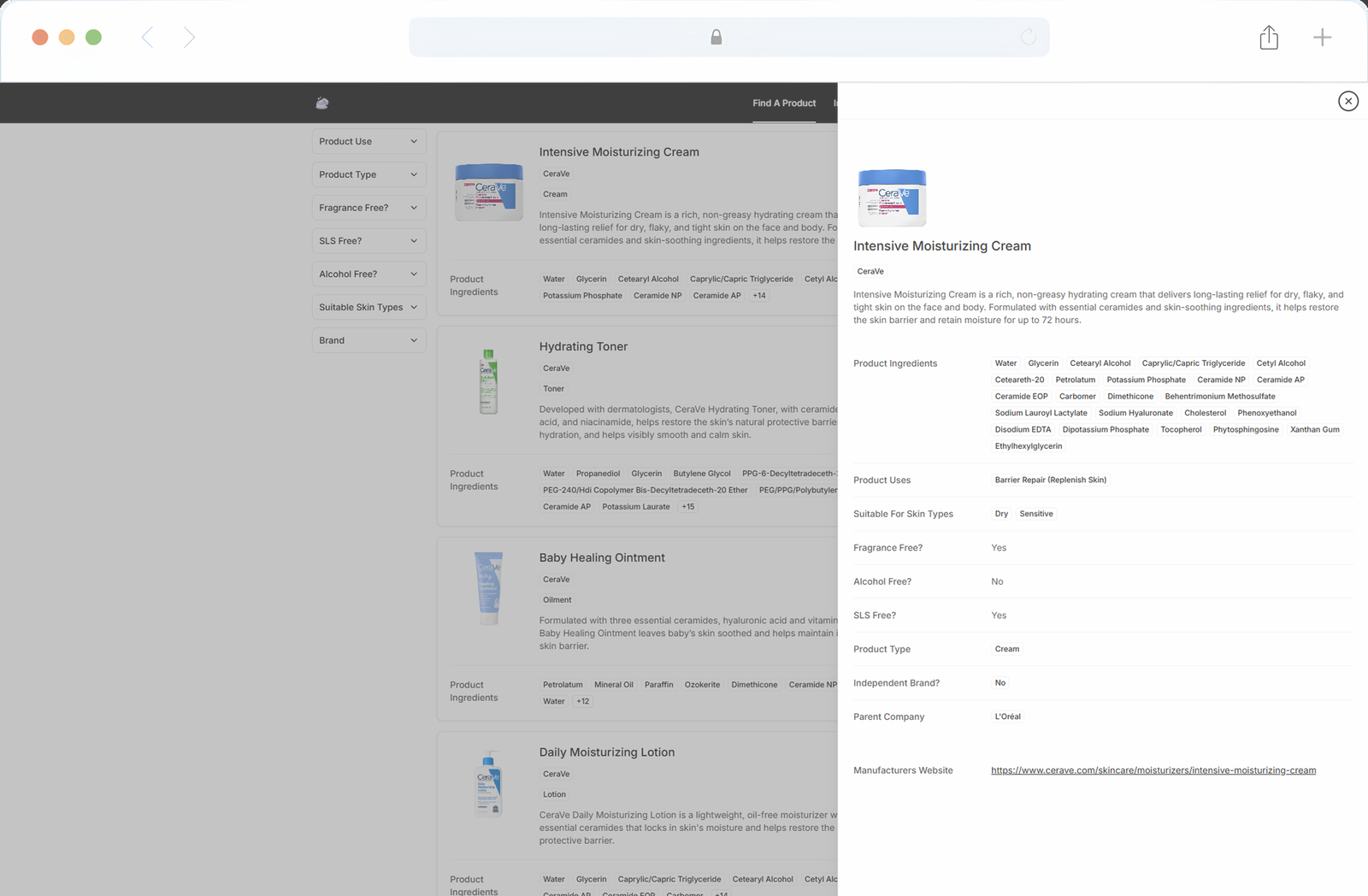The width and height of the screenshot is (1368, 896).
Task: Click the Sodium Hyaluronate ingredient tag
Action: point(1136,414)
